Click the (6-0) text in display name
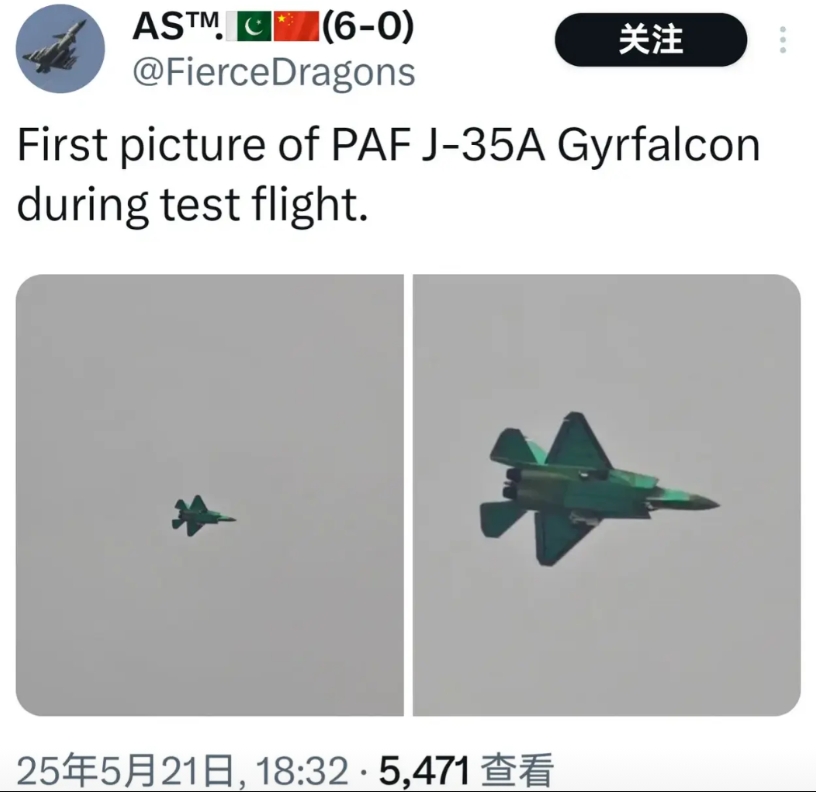 pos(368,26)
